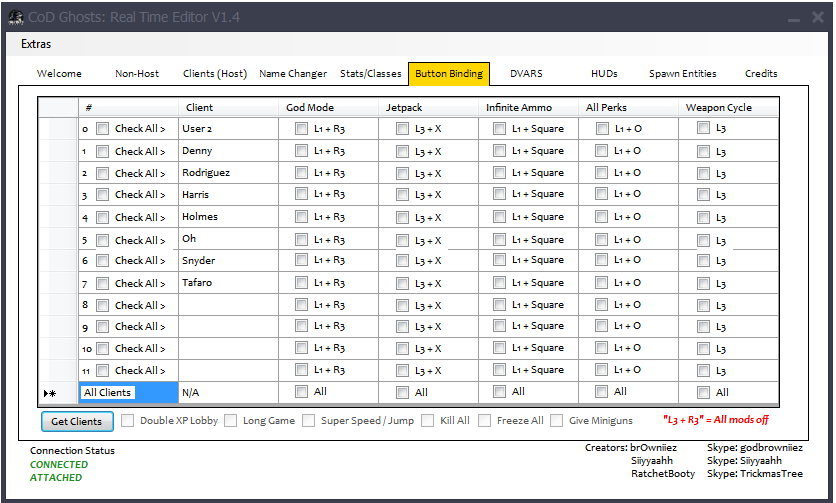Check God Mode All checkbox
This screenshot has width=836, height=503.
[301, 392]
